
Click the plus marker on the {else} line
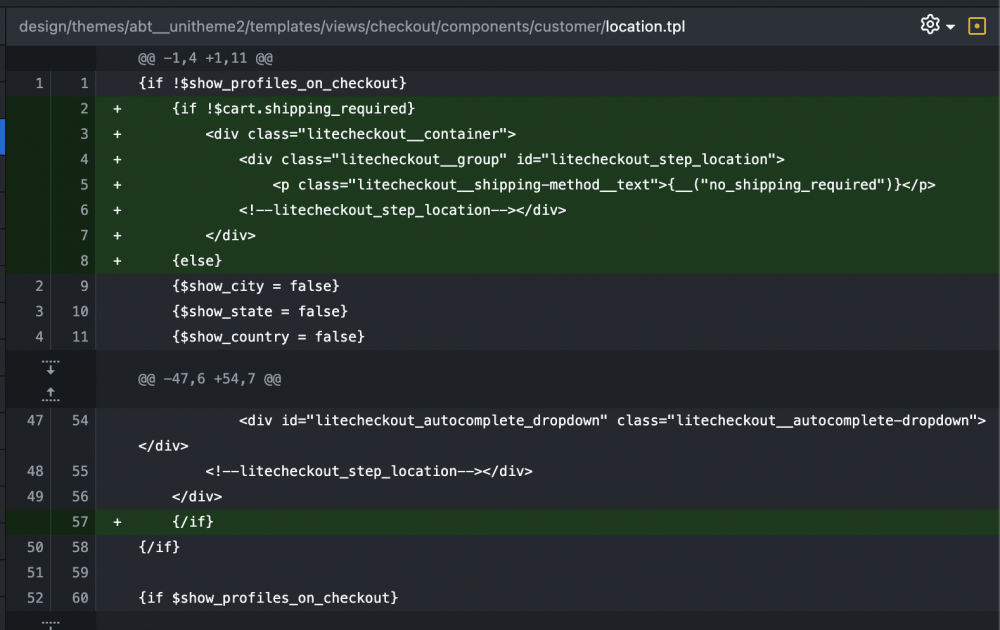pyautogui.click(x=117, y=261)
